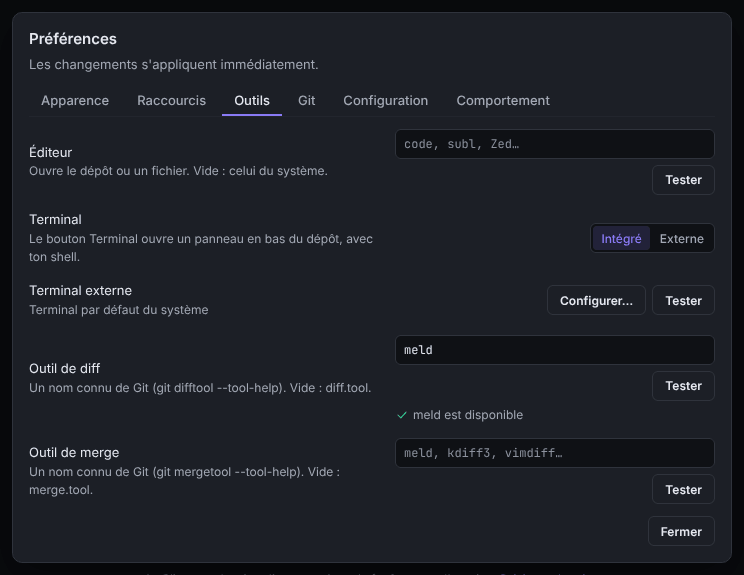Click the 'git mergetool --tool-help' description
Screen dimensions: 744x575
tap(185, 481)
